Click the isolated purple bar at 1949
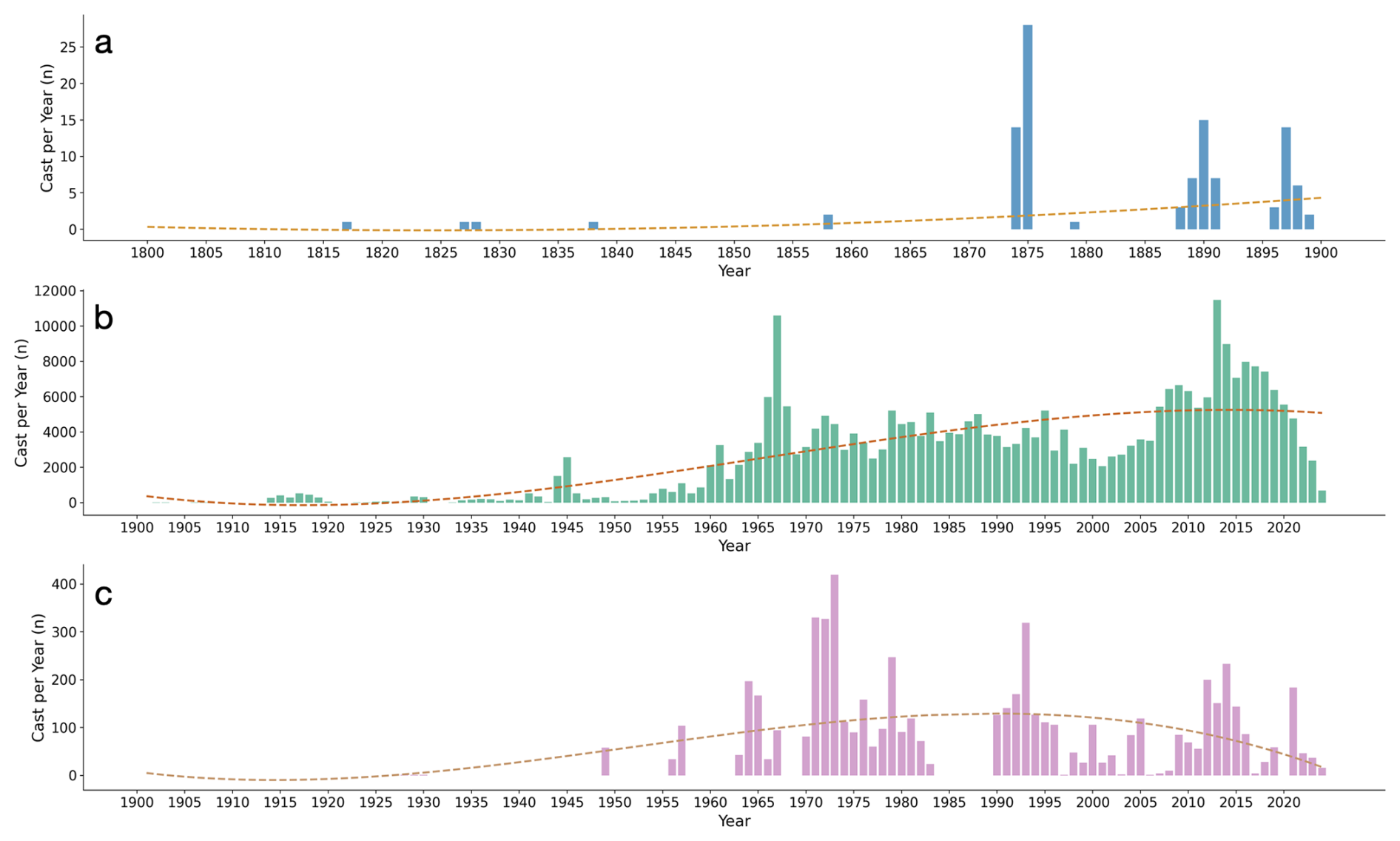 point(605,761)
